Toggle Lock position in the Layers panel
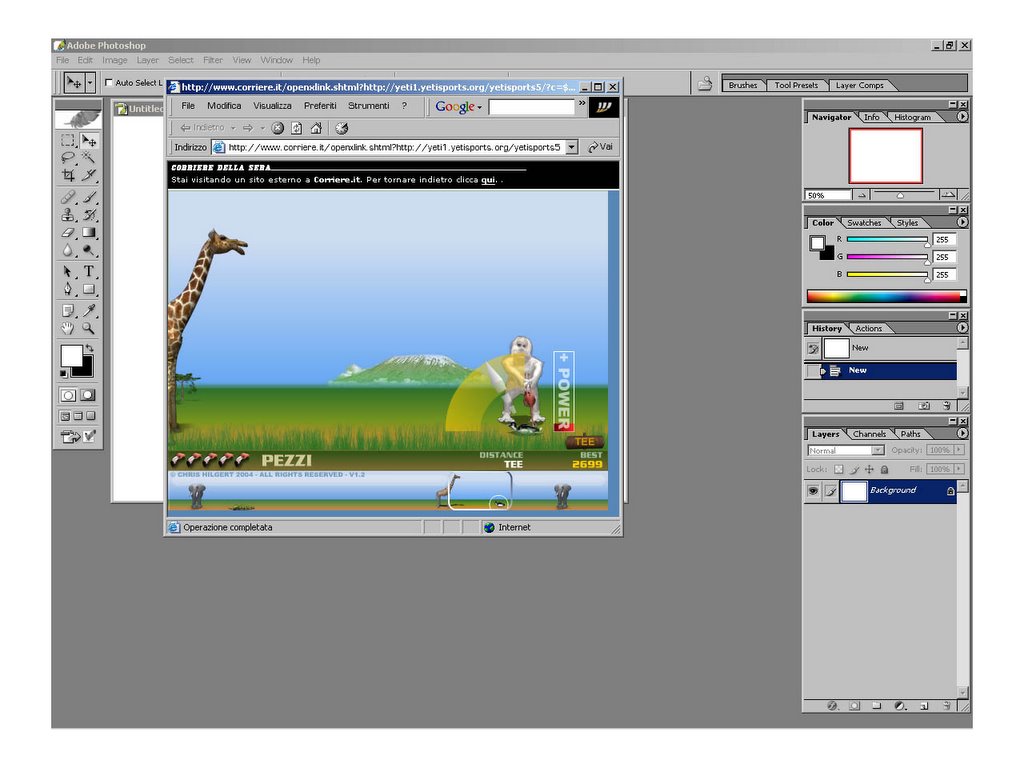This screenshot has width=1024, height=768. [869, 469]
